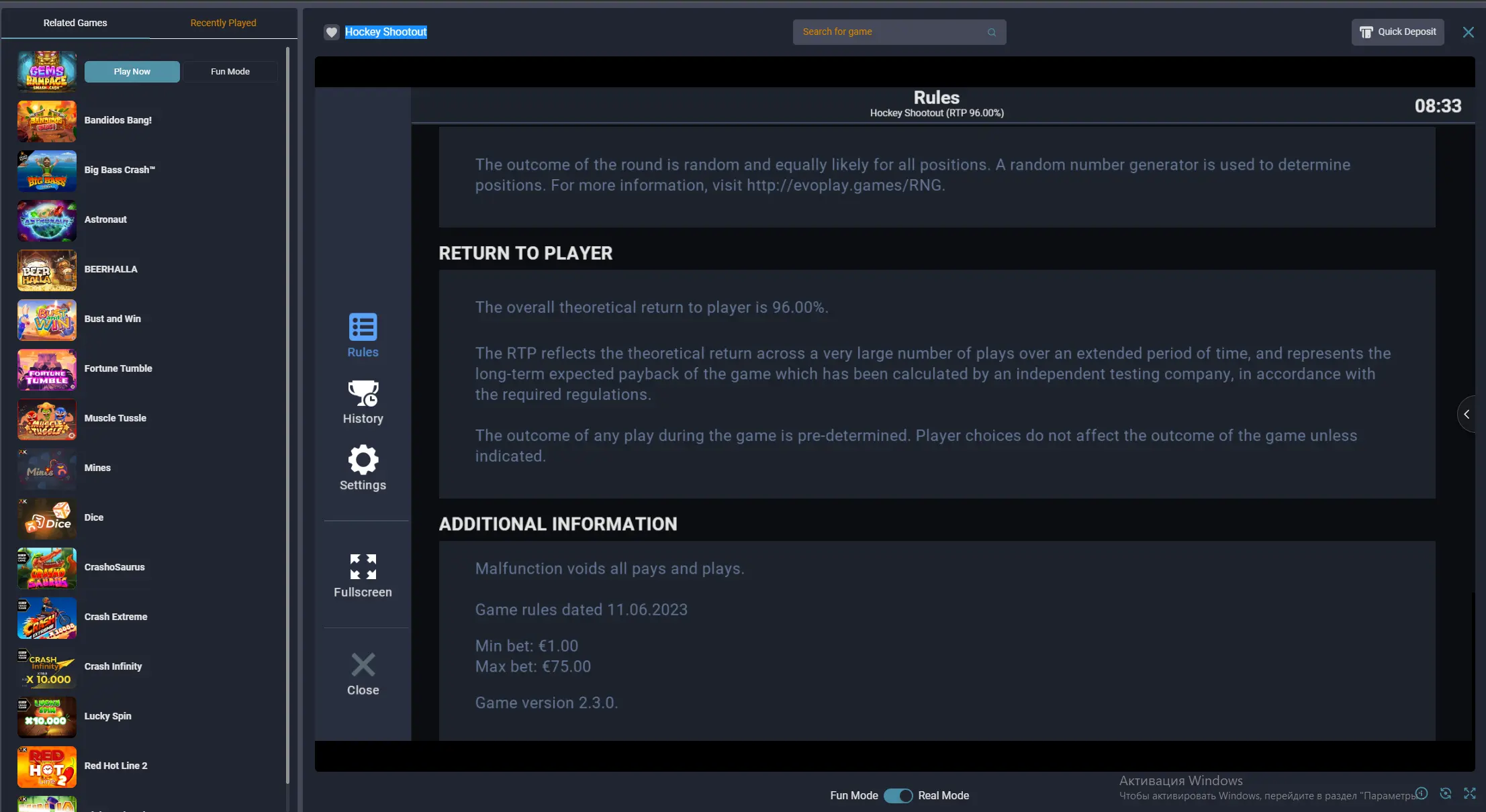Open the Rules panel icon
Viewport: 1486px width, 812px height.
pyautogui.click(x=363, y=327)
